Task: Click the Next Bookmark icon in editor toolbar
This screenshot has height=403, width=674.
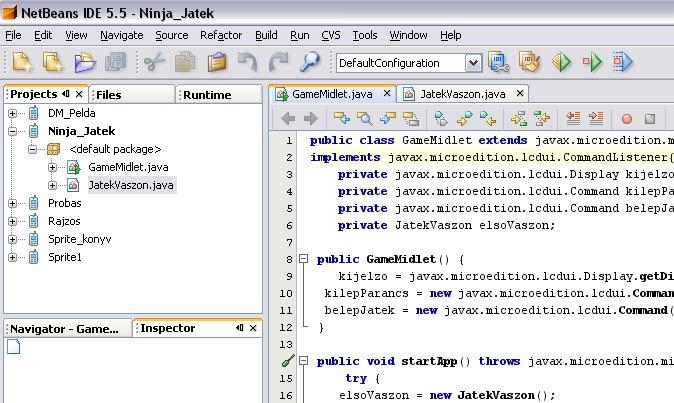Action: pos(464,119)
